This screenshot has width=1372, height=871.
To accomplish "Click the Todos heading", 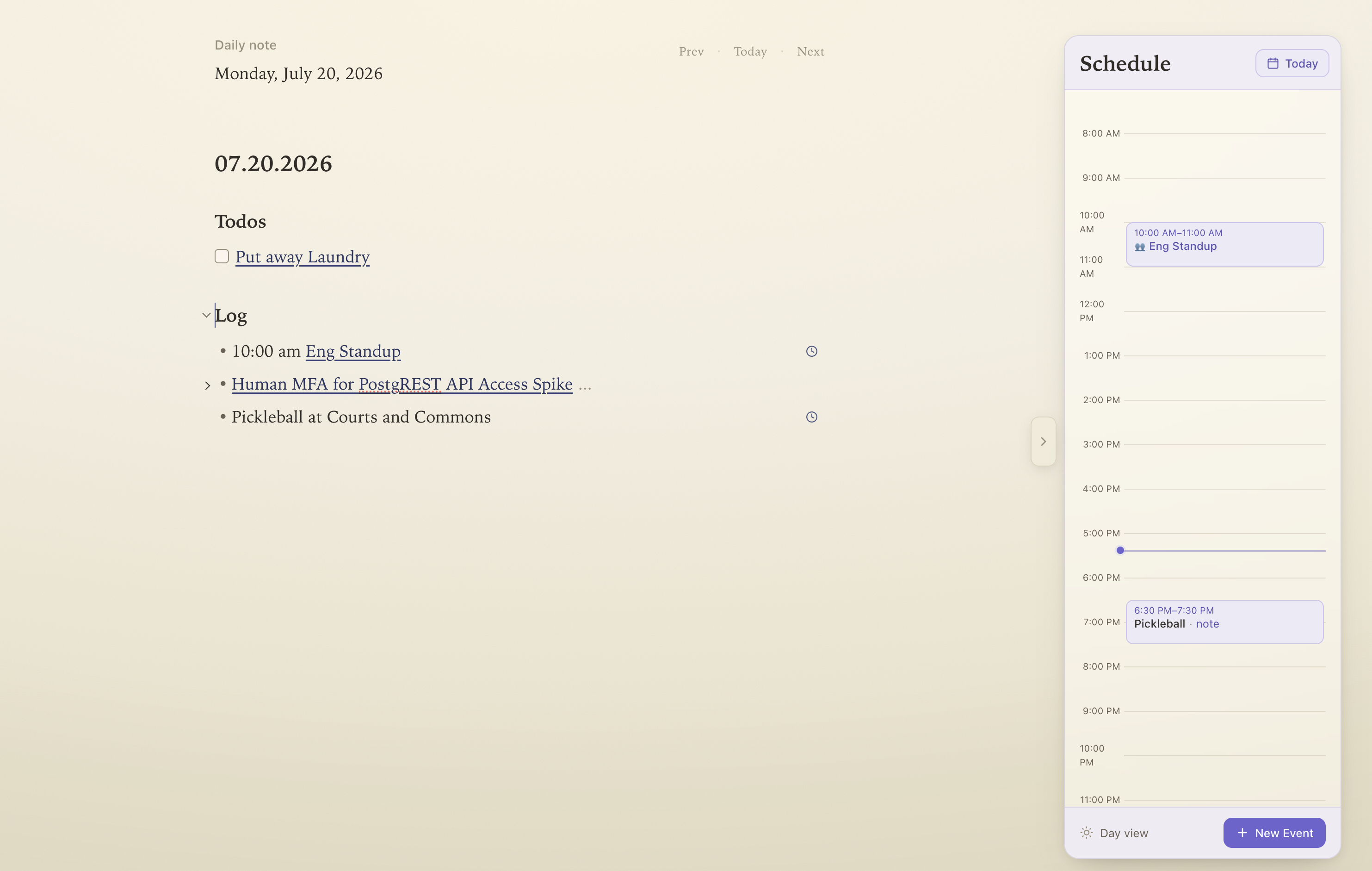I will pos(241,221).
